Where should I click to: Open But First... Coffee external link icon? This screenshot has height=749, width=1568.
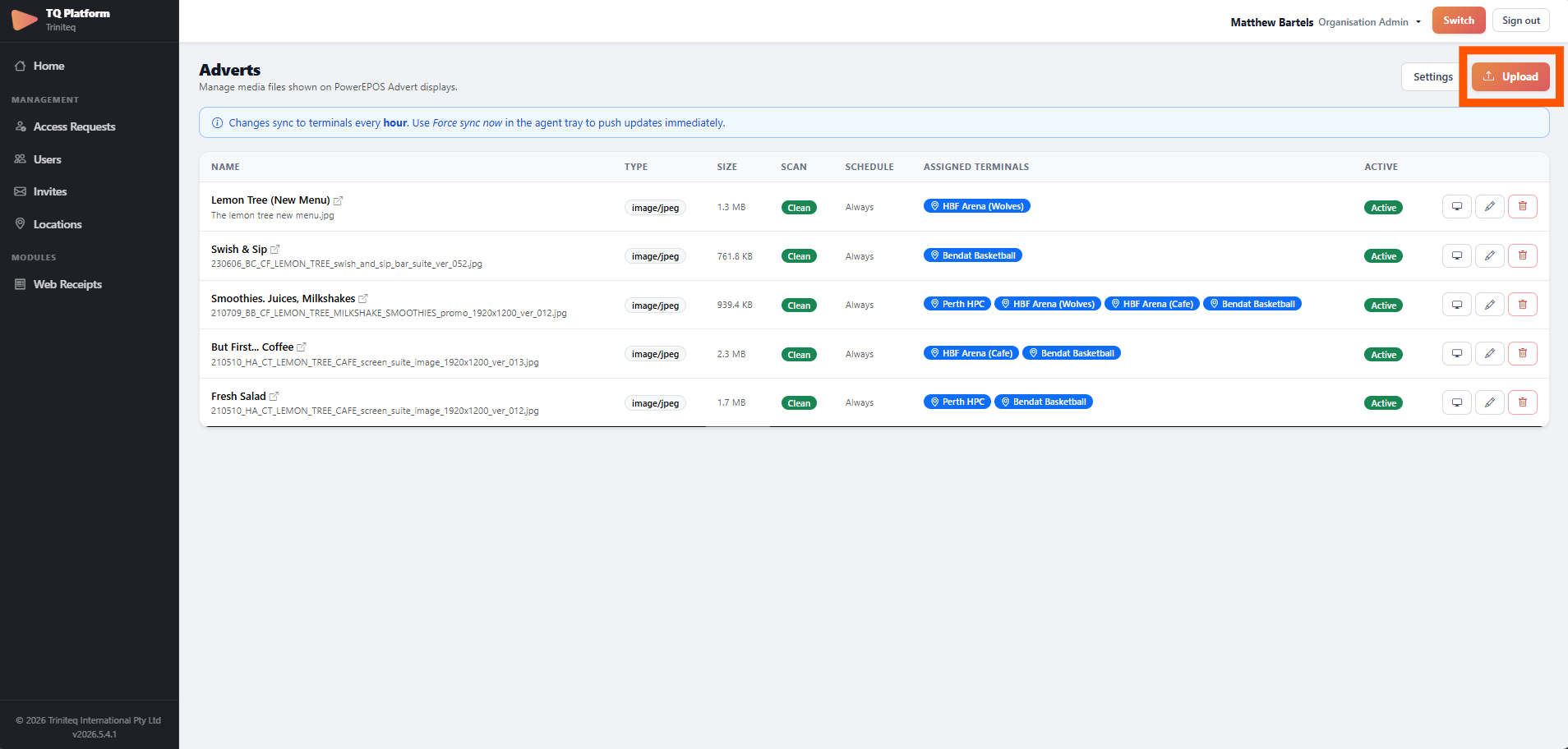pyautogui.click(x=301, y=347)
